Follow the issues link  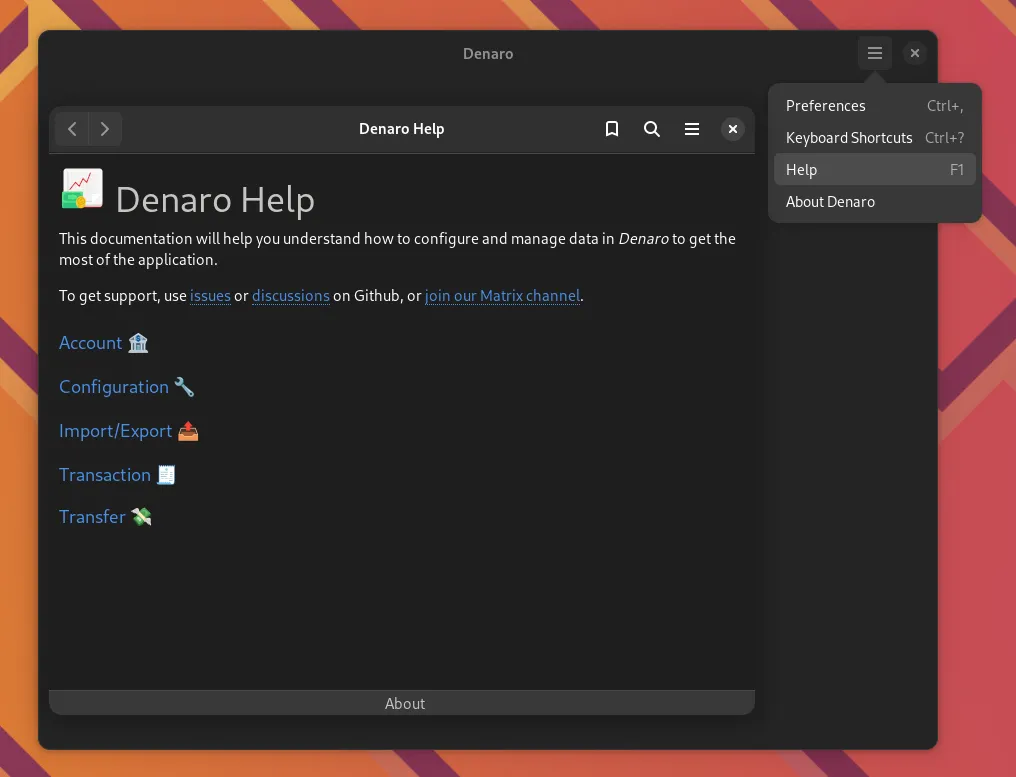(210, 296)
